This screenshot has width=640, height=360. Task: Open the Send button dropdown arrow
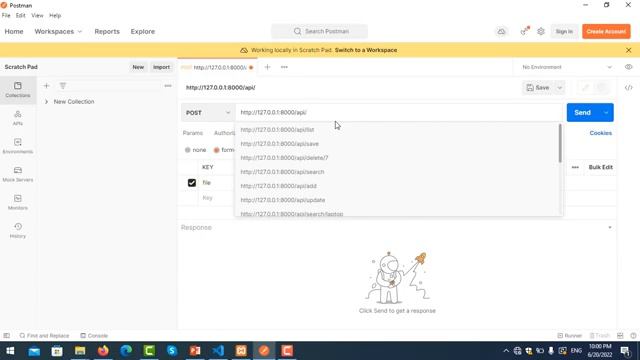(606, 113)
